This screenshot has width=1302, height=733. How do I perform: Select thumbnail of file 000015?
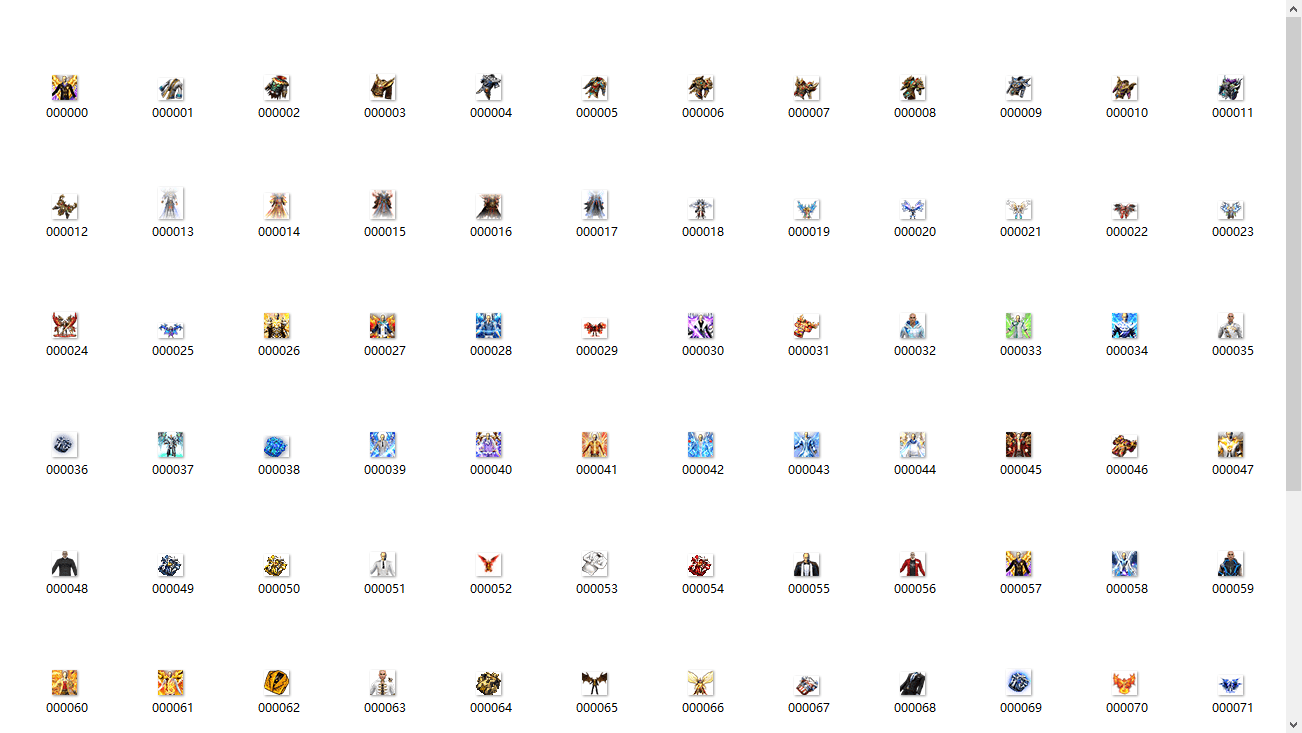pyautogui.click(x=384, y=205)
